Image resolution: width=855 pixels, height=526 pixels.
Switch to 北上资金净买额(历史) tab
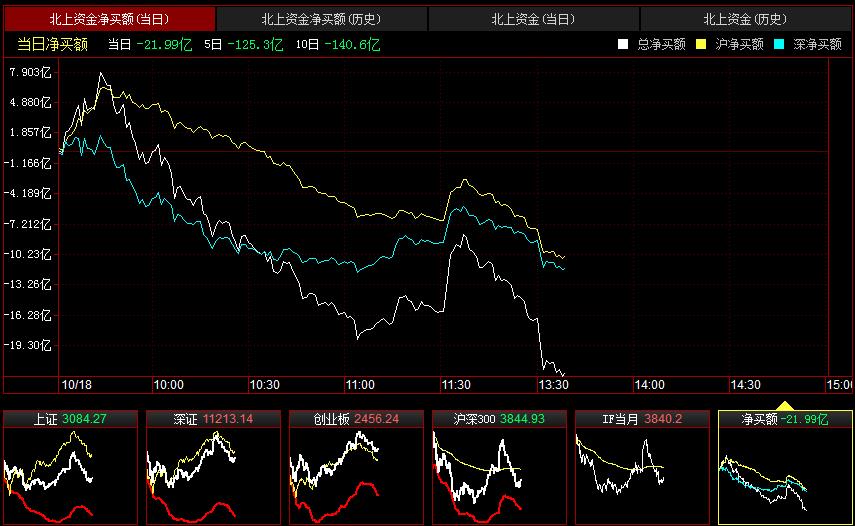coord(321,19)
